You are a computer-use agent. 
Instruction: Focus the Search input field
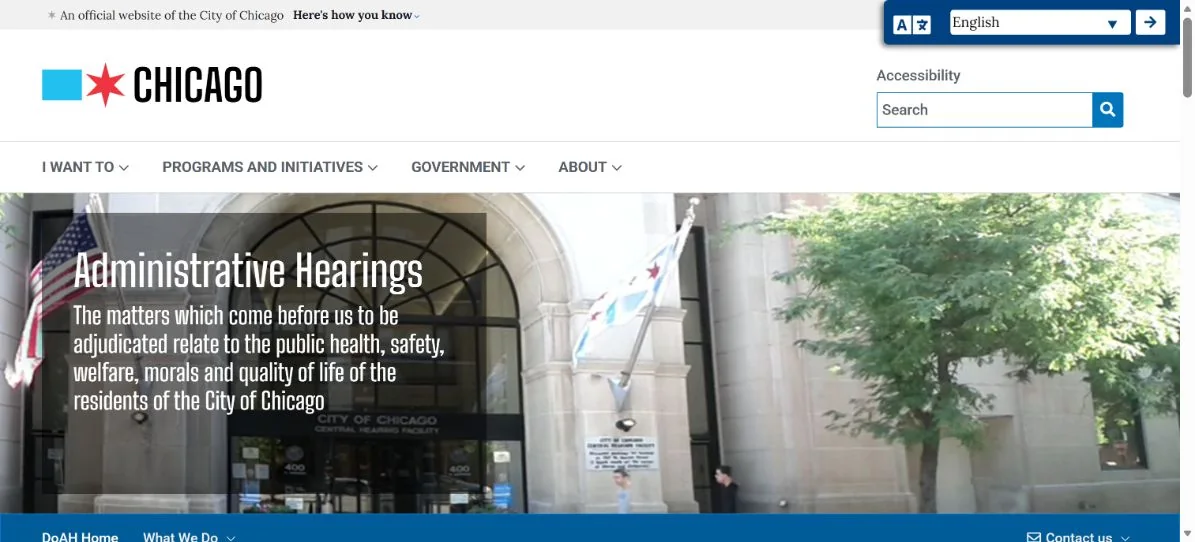pyautogui.click(x=984, y=110)
